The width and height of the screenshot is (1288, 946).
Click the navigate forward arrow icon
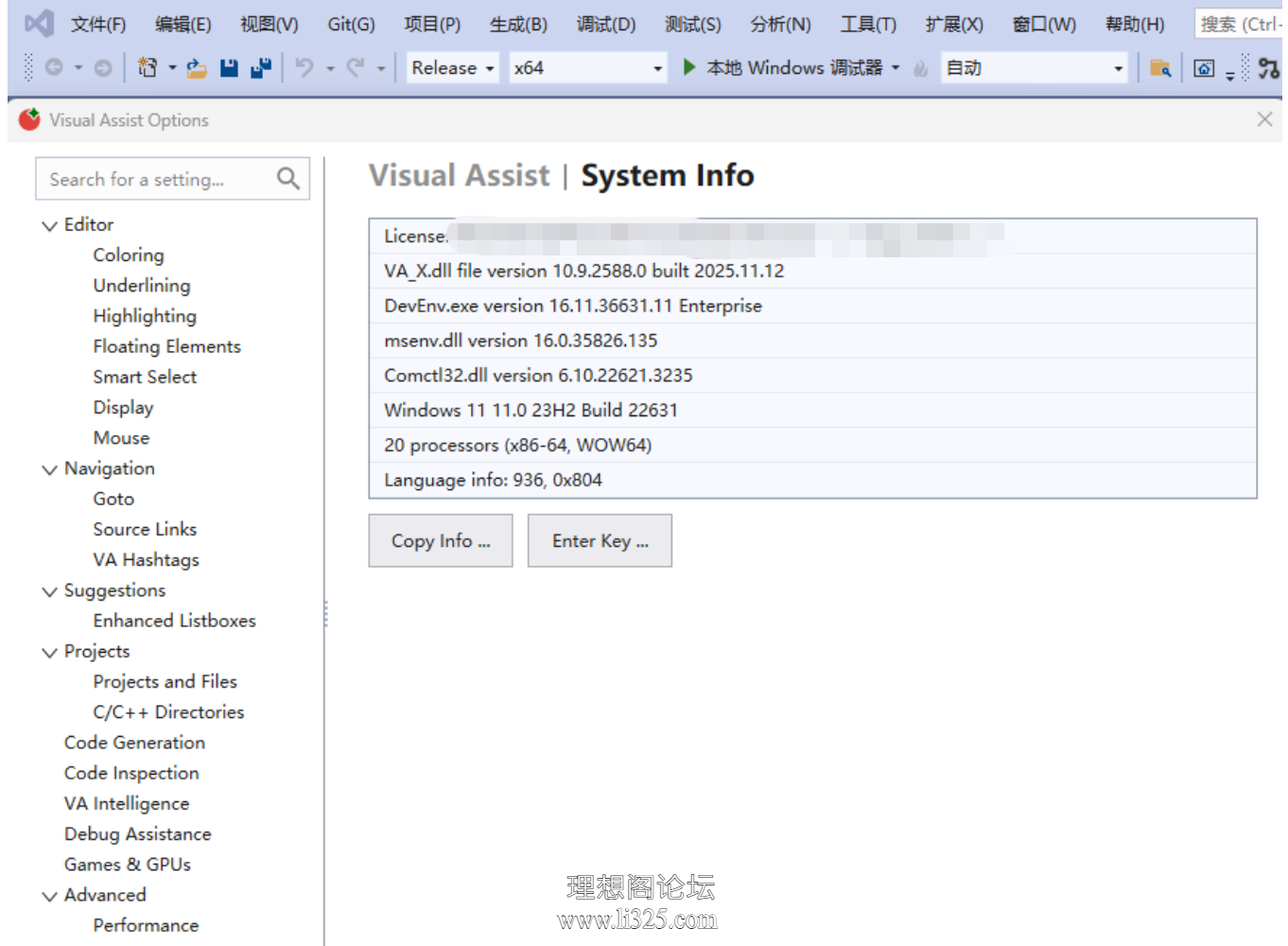click(103, 68)
